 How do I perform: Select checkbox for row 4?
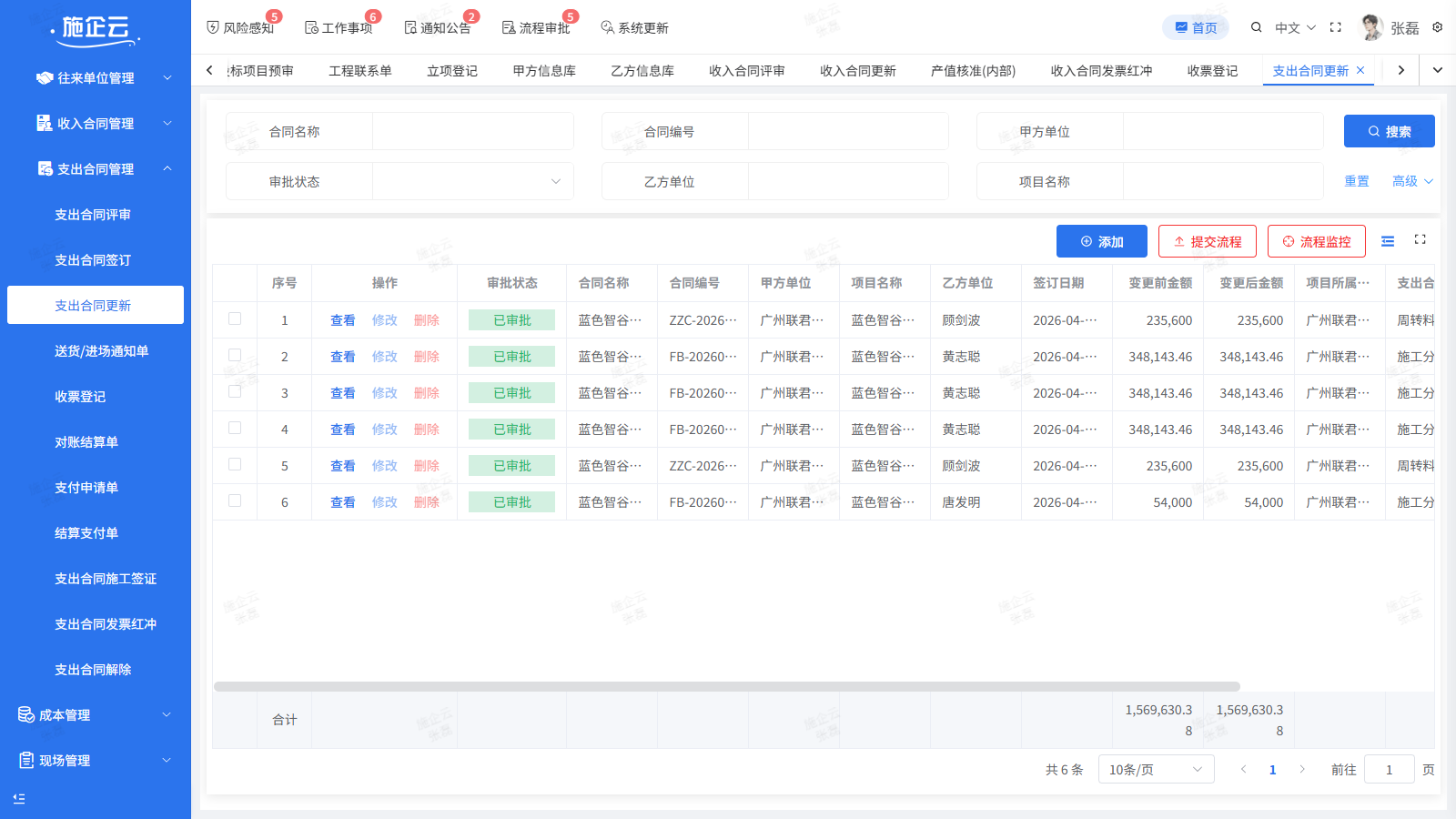[x=235, y=428]
